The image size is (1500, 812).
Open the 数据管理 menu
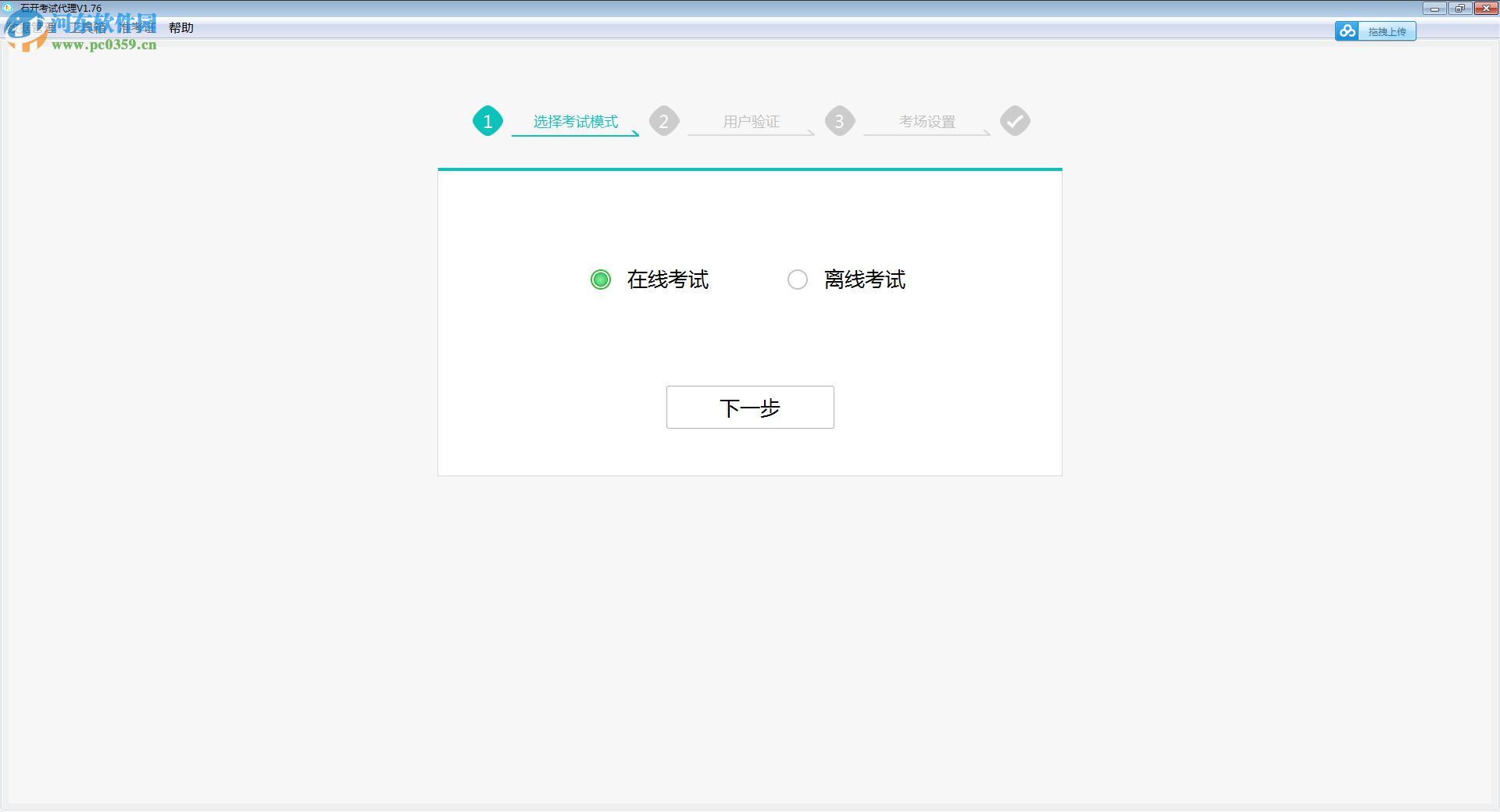31,28
